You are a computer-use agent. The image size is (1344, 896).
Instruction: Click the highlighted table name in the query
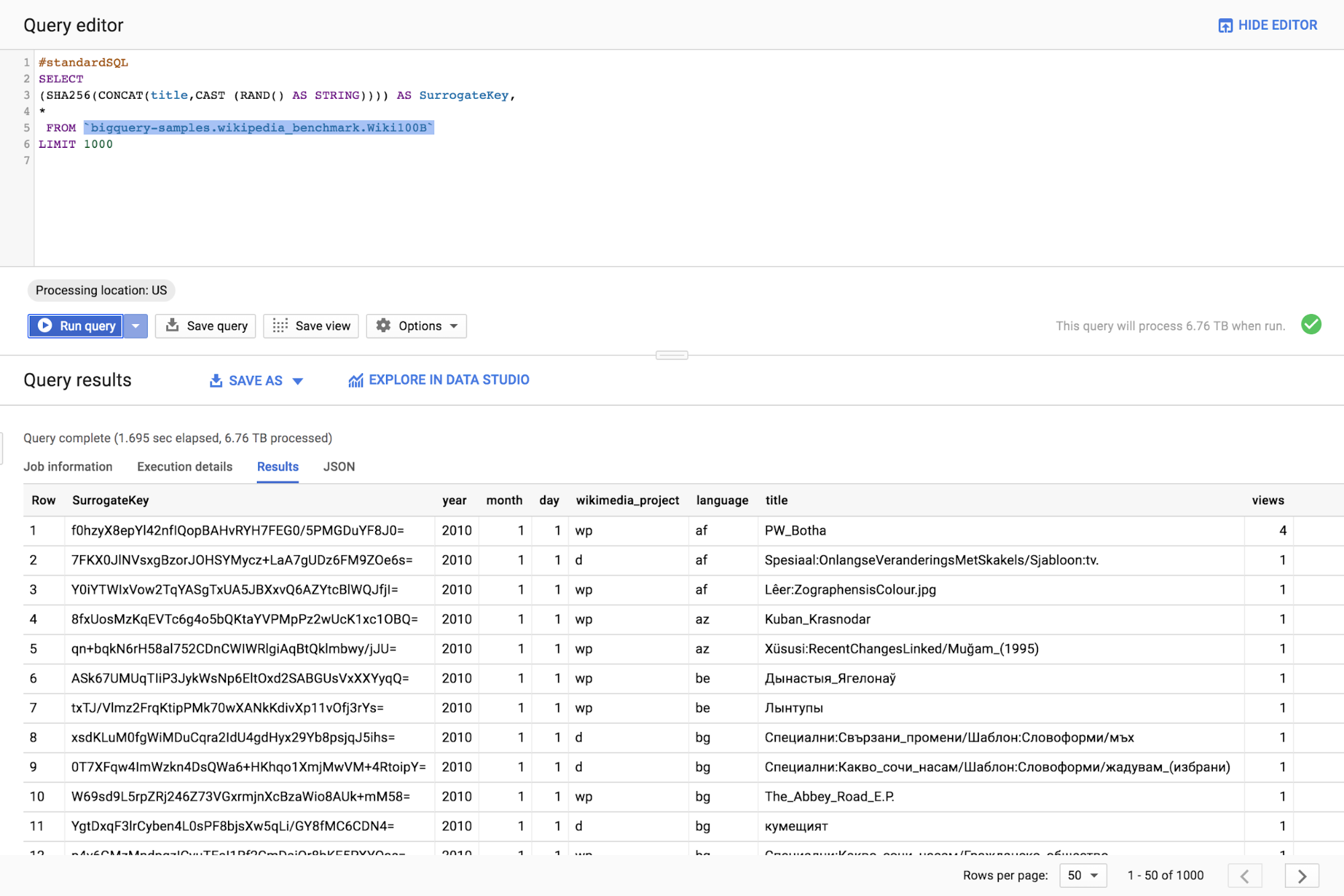[x=259, y=128]
